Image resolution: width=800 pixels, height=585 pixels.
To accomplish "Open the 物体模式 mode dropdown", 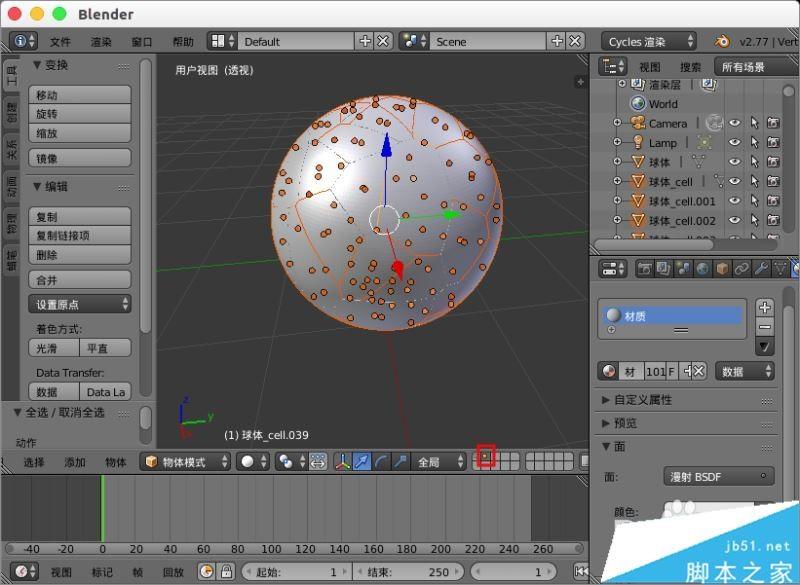I will [188, 461].
